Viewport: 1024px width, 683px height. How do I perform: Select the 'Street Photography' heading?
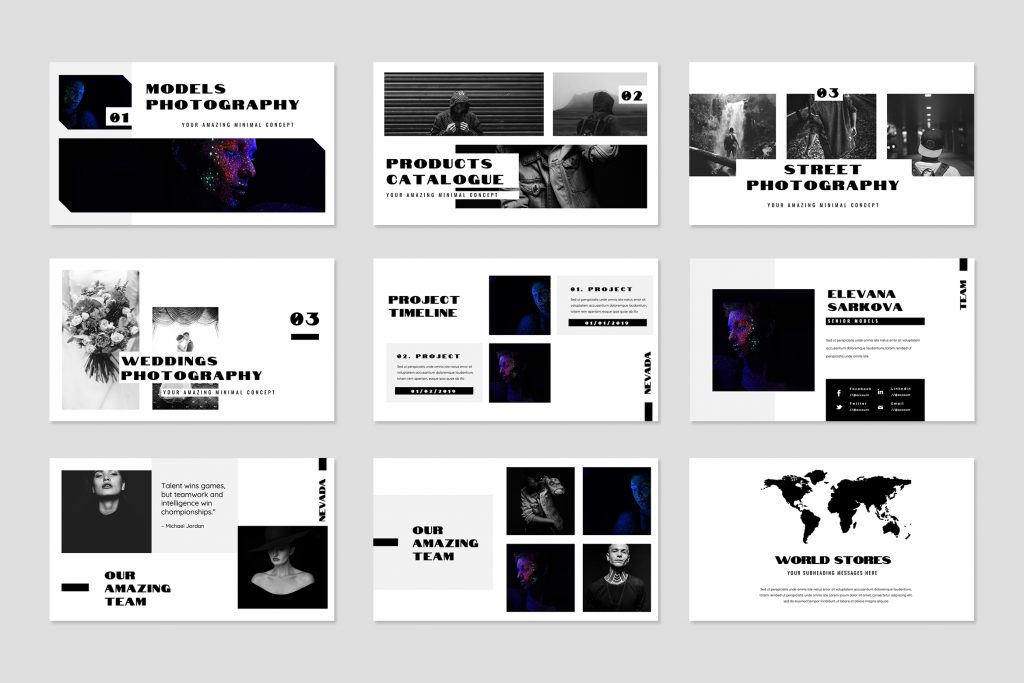click(x=823, y=178)
